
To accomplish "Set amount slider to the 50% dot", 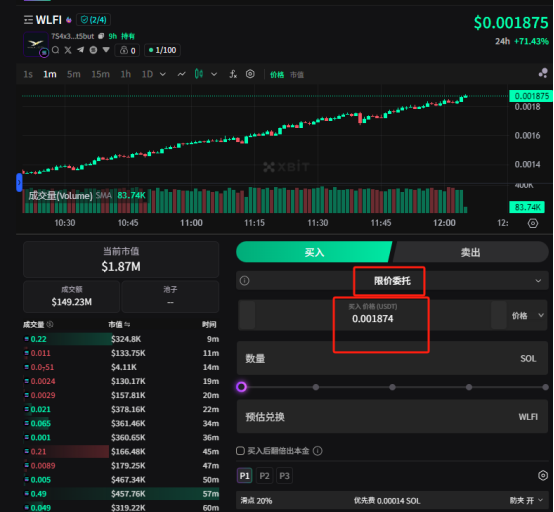I will click(392, 387).
